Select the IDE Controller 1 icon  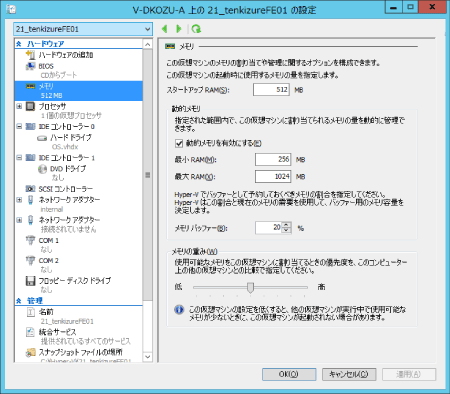coord(30,158)
